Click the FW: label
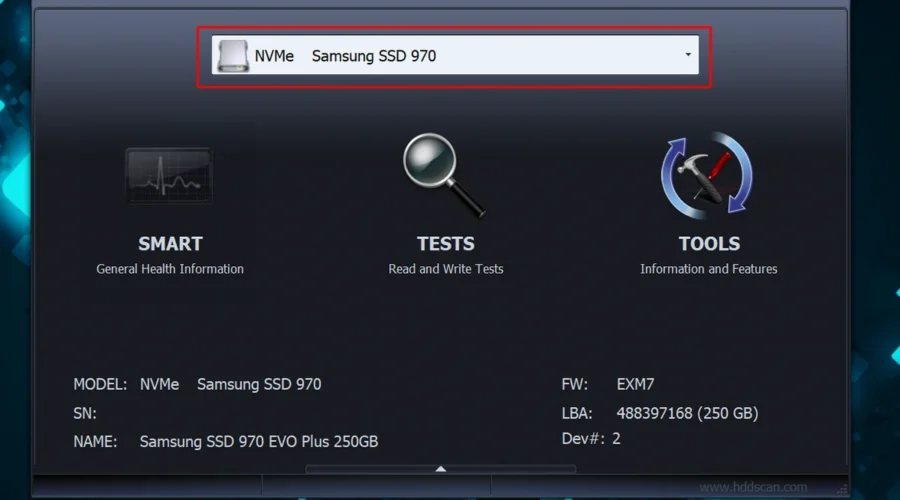This screenshot has height=500, width=900. (x=575, y=385)
